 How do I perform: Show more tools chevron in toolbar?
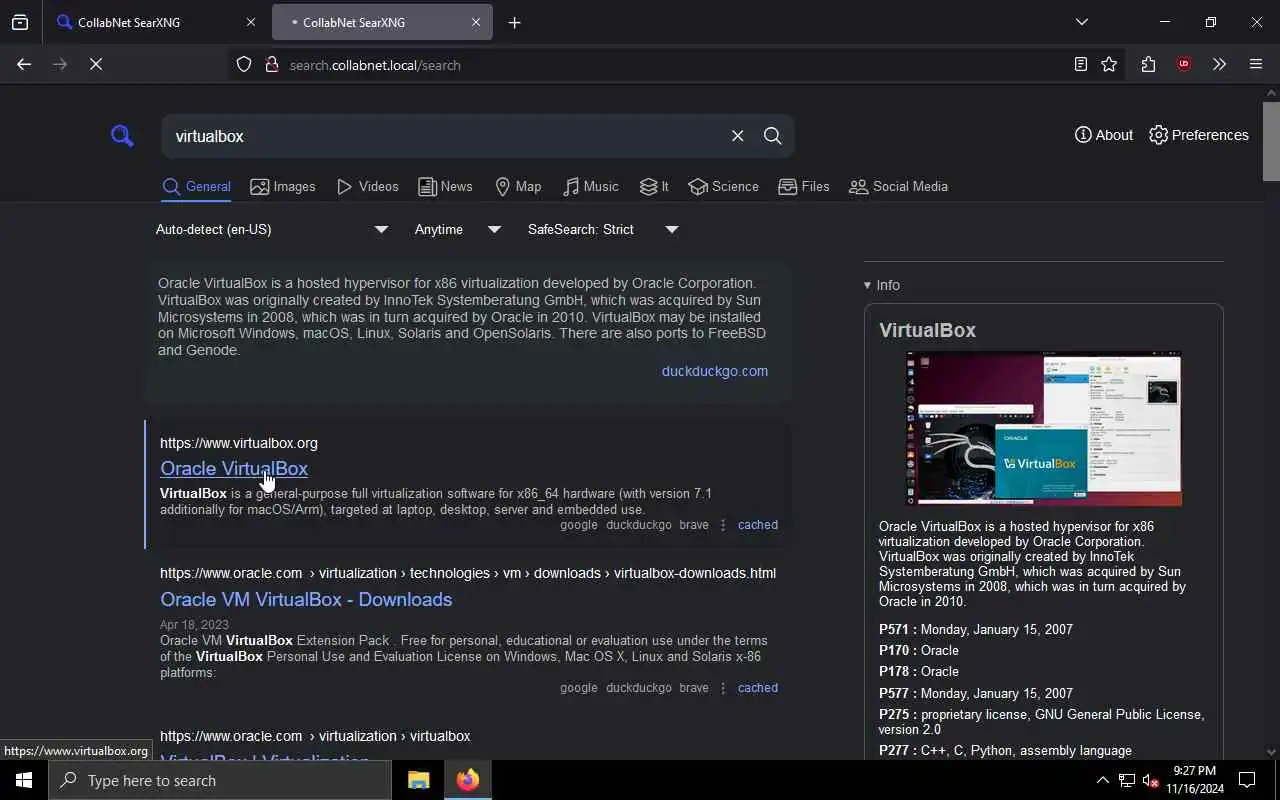pyautogui.click(x=1219, y=65)
